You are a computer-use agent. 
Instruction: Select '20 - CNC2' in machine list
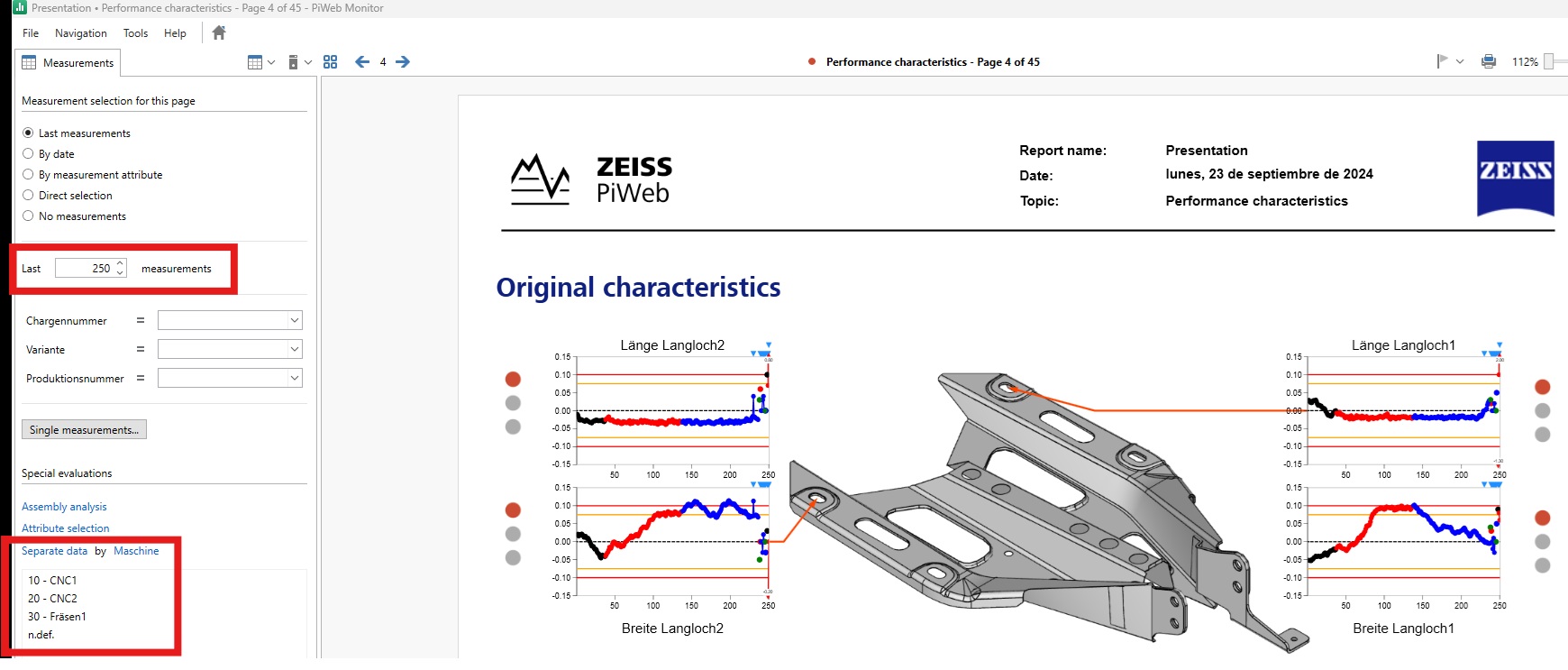[52, 599]
